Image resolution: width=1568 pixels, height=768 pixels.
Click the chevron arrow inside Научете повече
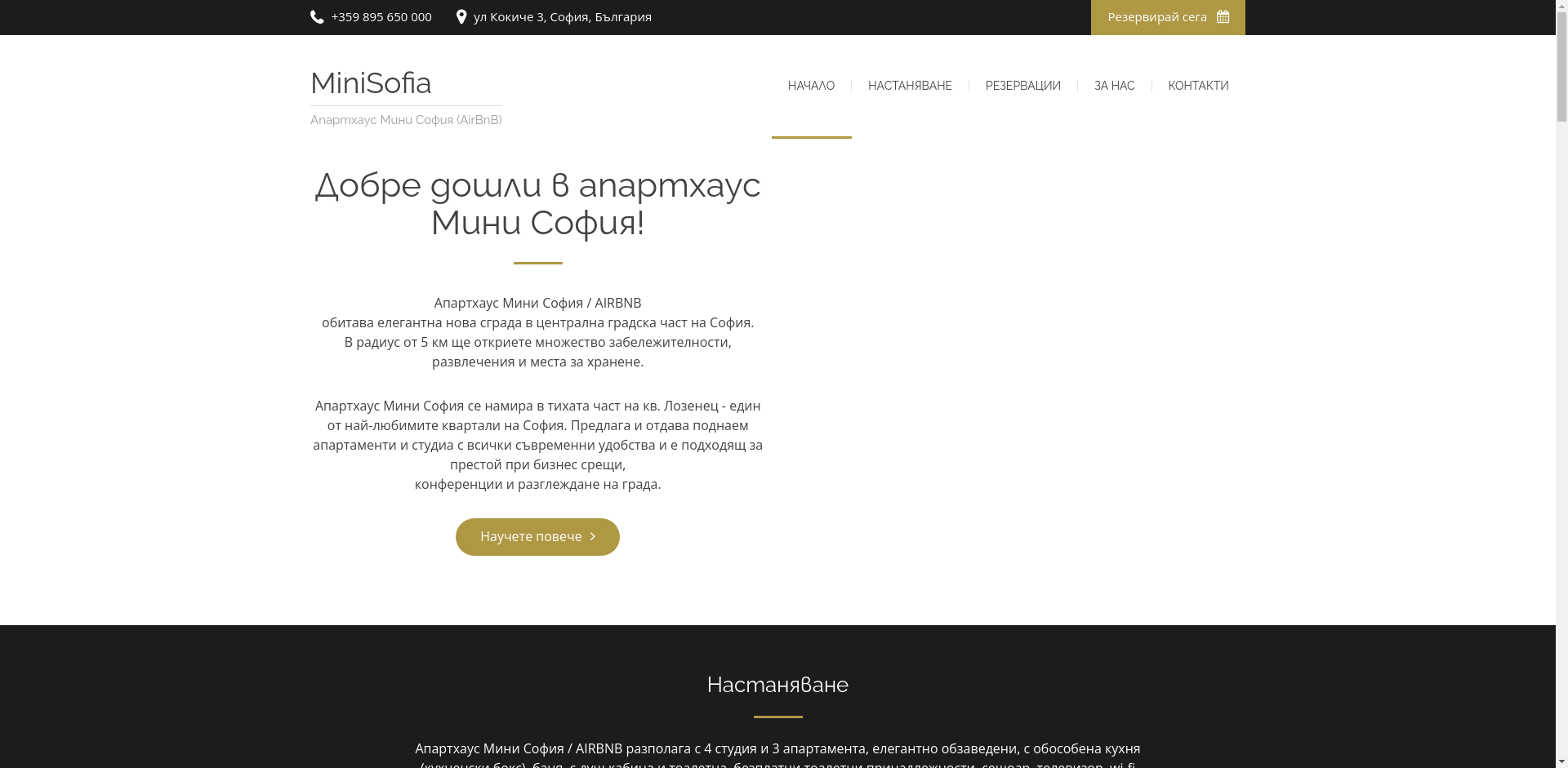[x=594, y=536]
